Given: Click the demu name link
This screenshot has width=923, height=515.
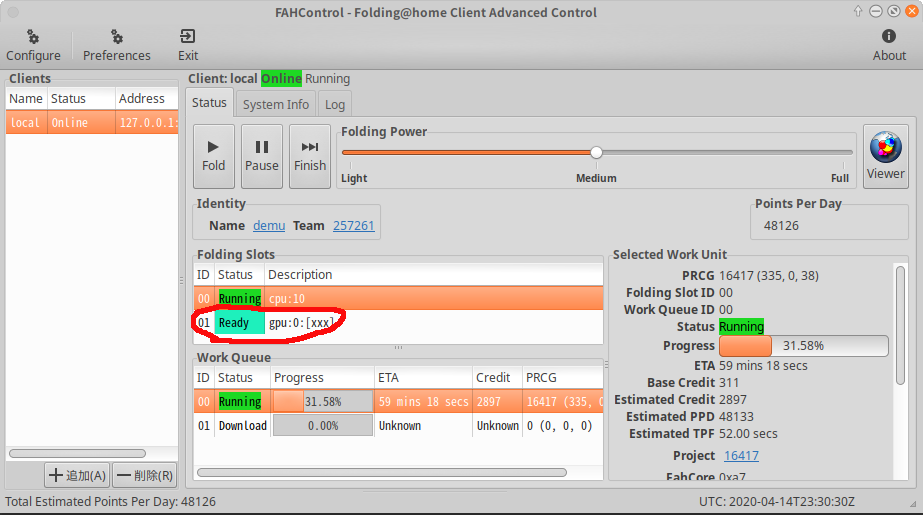Looking at the screenshot, I should [268, 226].
